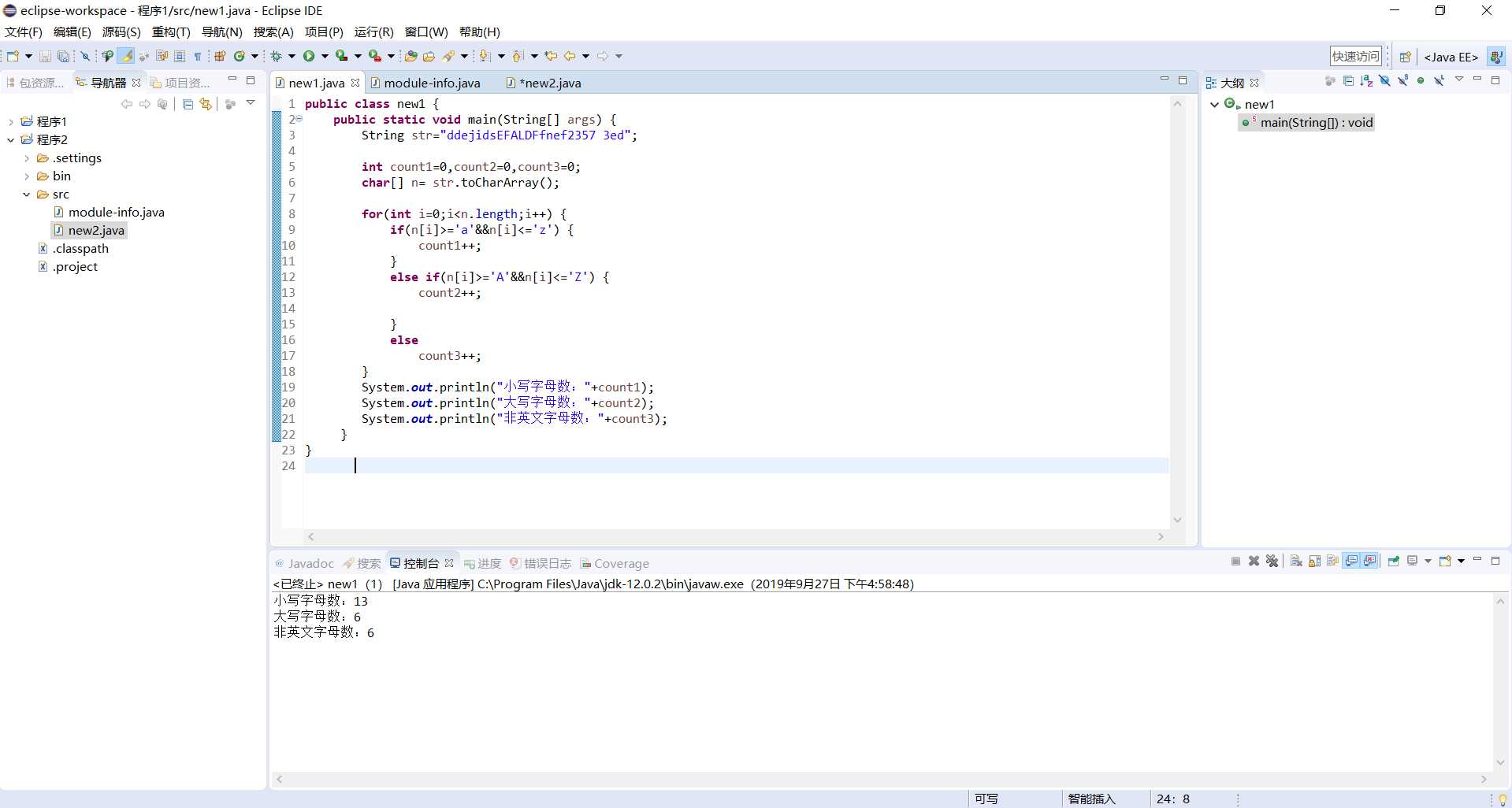Toggle Hide Non-Public Members in Outline
Image resolution: width=1512 pixels, height=808 pixels.
(x=1421, y=80)
